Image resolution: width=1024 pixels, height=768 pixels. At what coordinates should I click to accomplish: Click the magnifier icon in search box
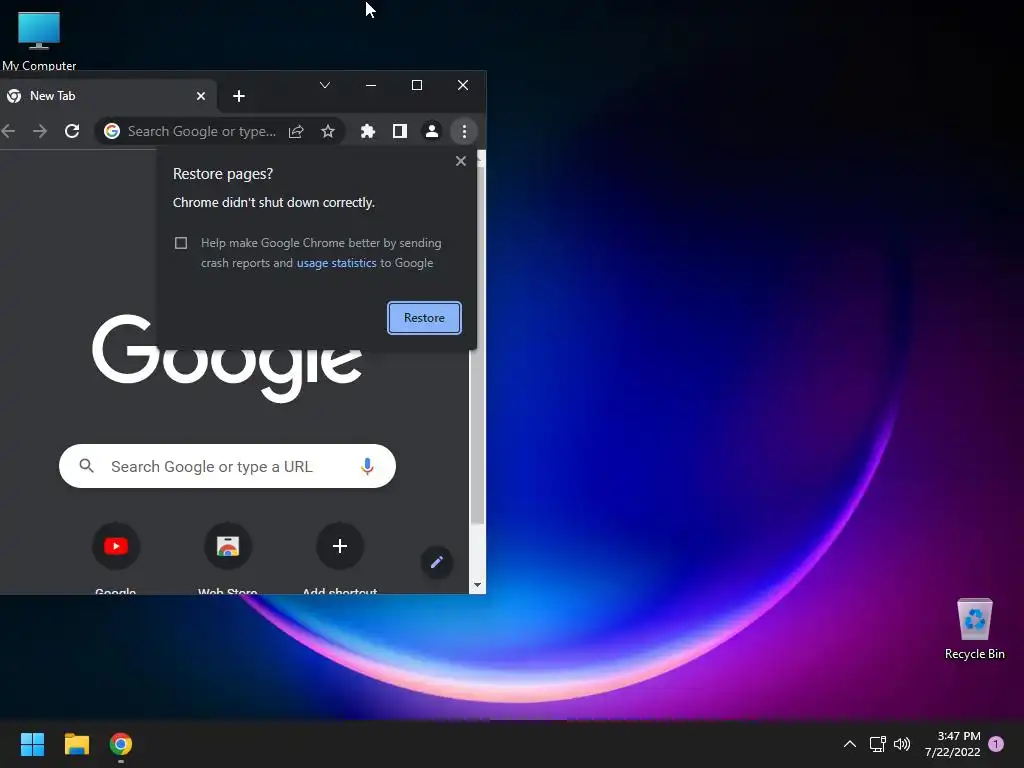86,466
